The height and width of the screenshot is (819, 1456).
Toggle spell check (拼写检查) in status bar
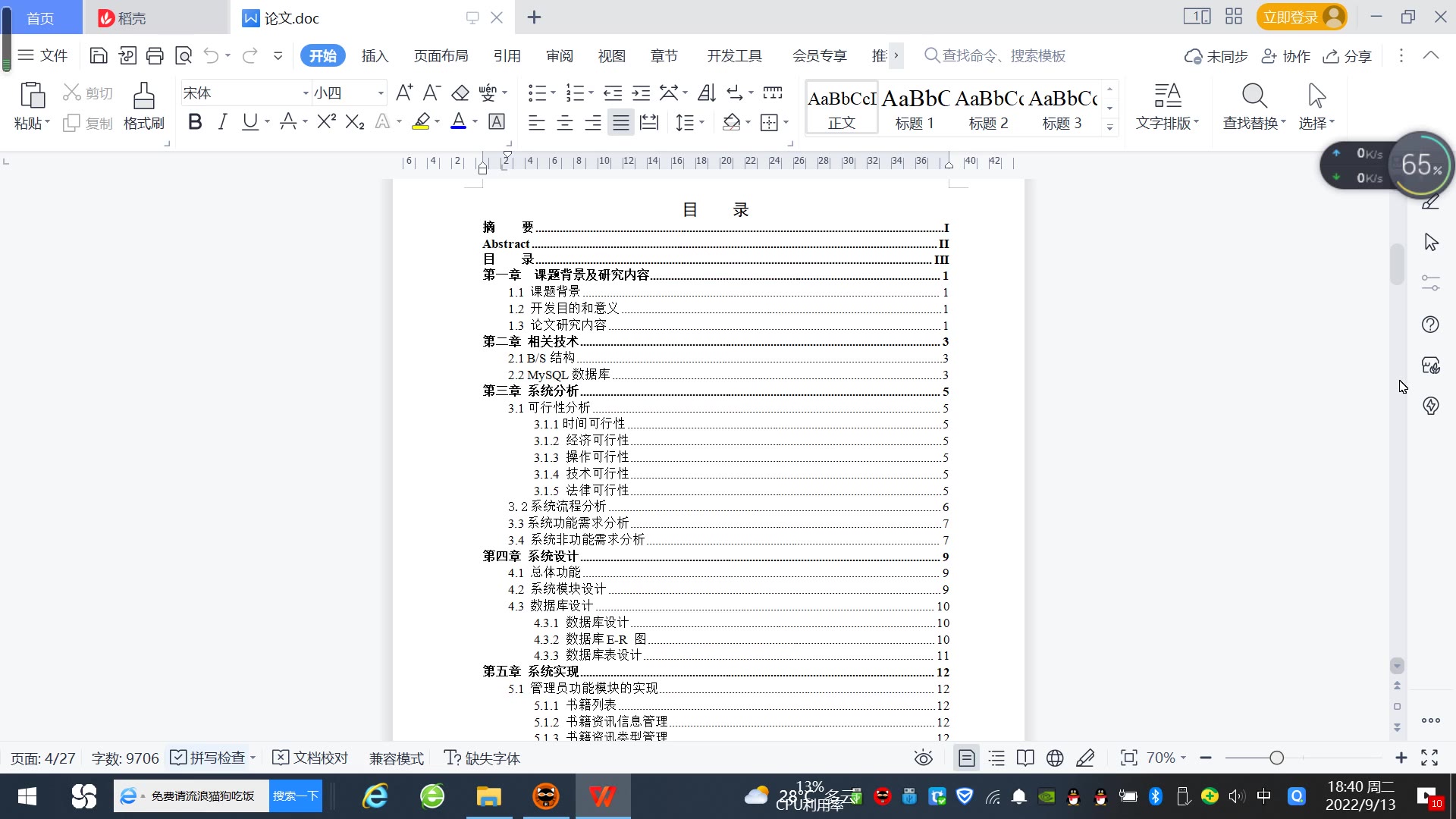(x=209, y=758)
